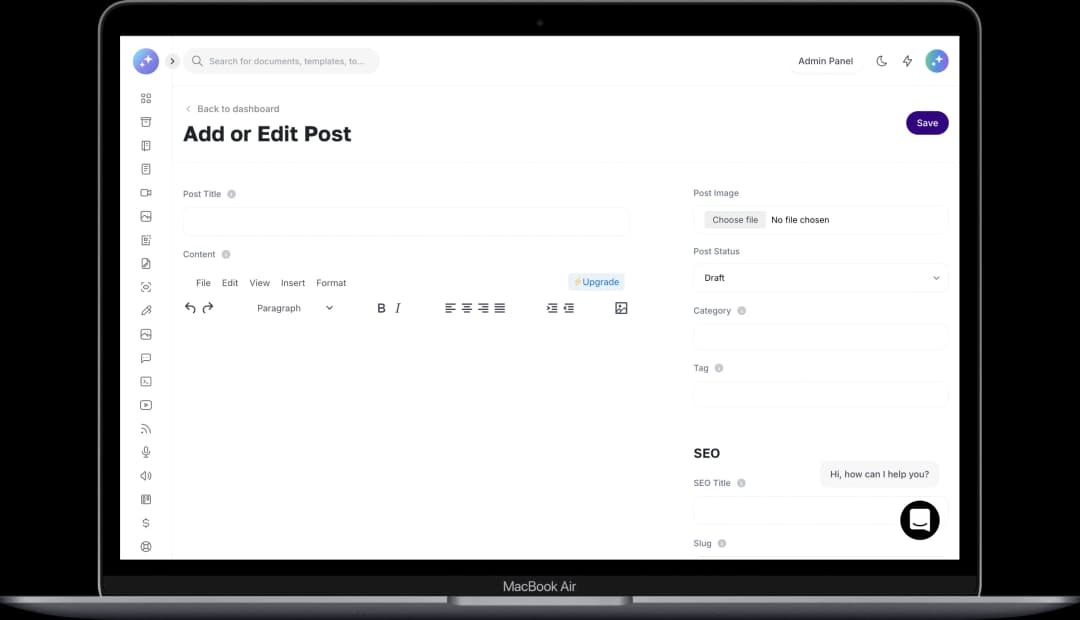Viewport: 1080px width, 620px height.
Task: Center-align text in the editor
Action: pos(466,308)
